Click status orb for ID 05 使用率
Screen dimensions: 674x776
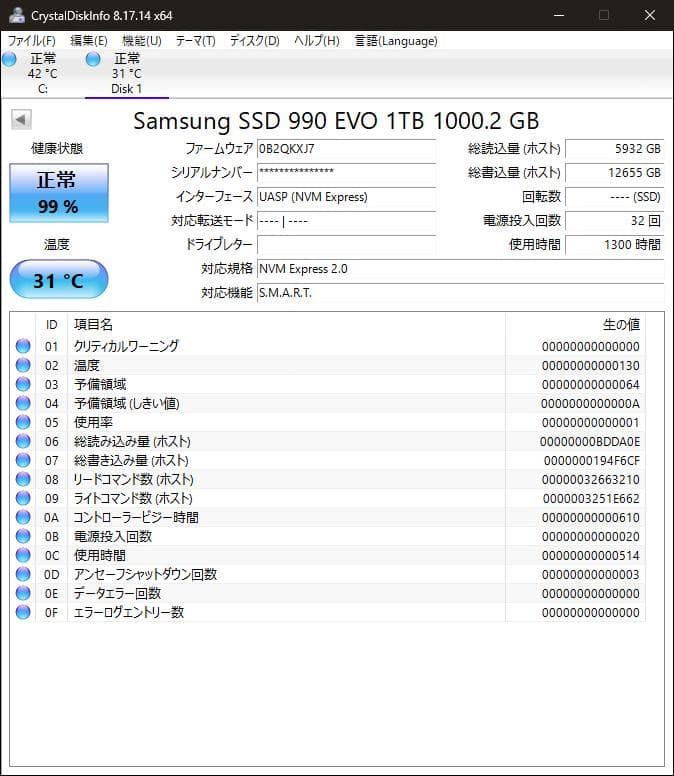(23, 422)
